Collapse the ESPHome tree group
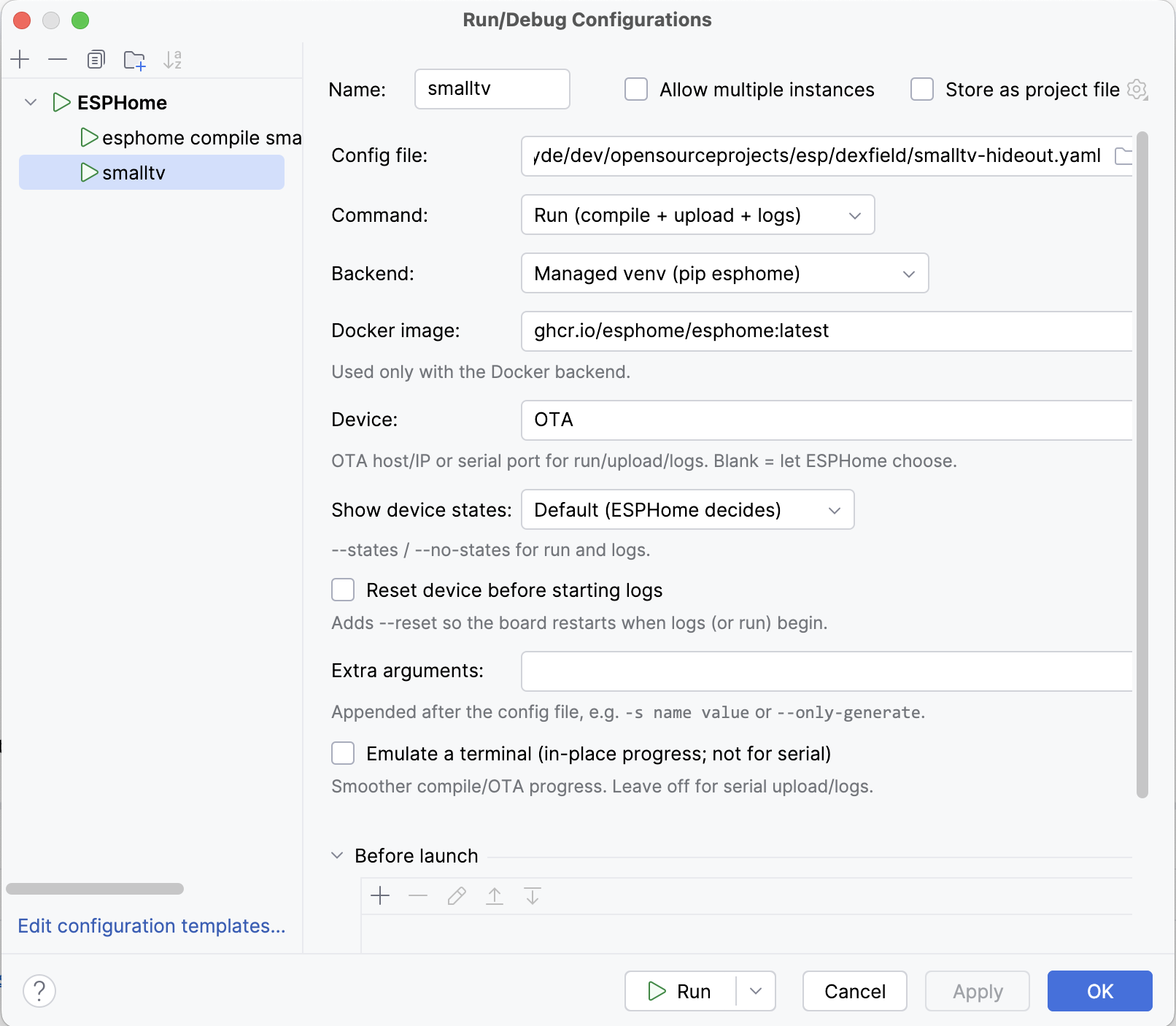 31,102
